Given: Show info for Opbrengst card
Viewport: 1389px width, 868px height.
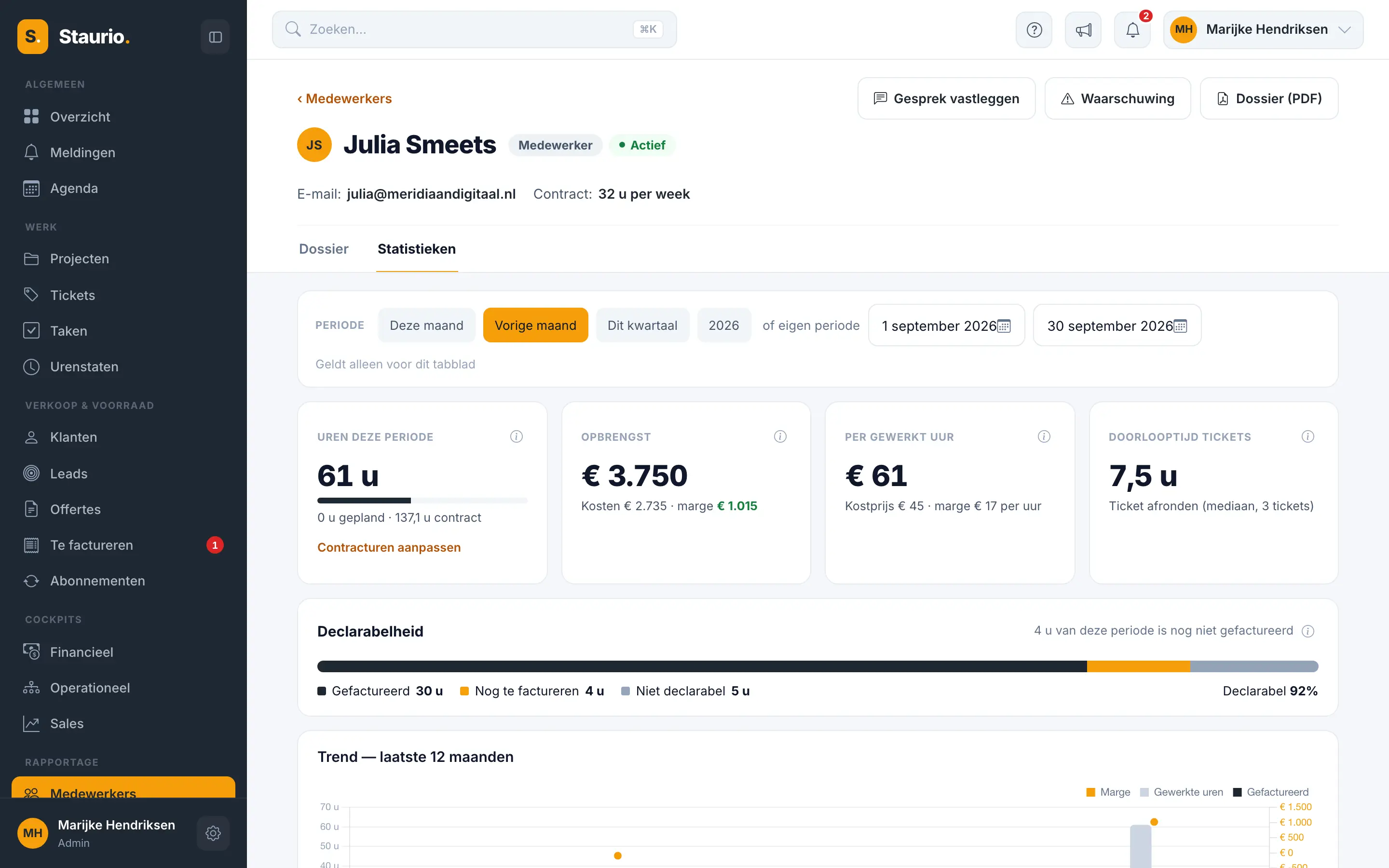Looking at the screenshot, I should pyautogui.click(x=780, y=436).
